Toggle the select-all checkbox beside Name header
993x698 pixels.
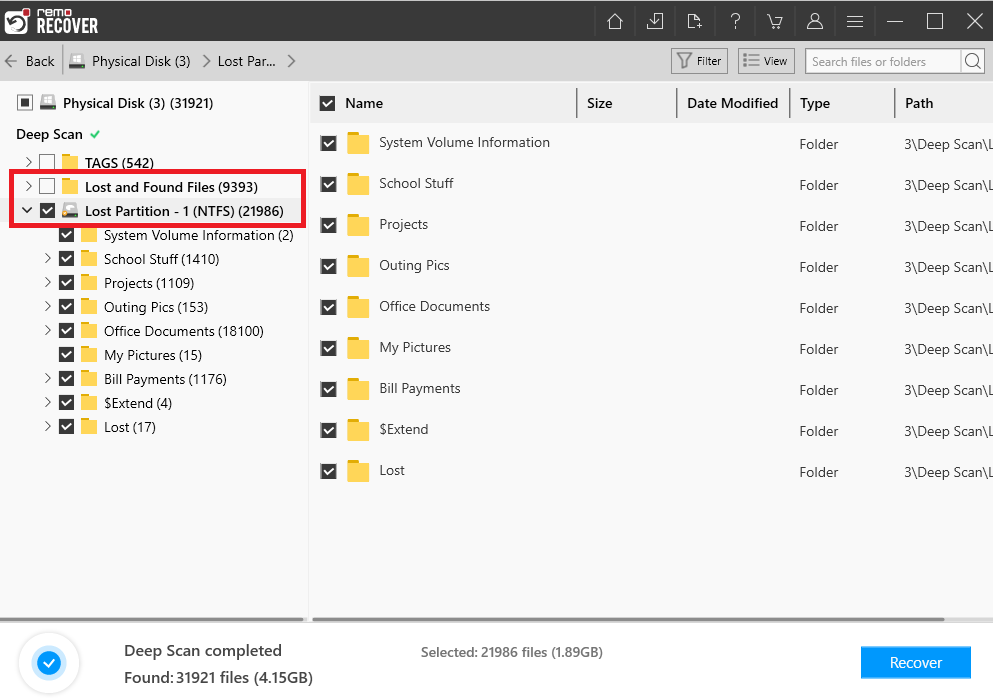[327, 103]
